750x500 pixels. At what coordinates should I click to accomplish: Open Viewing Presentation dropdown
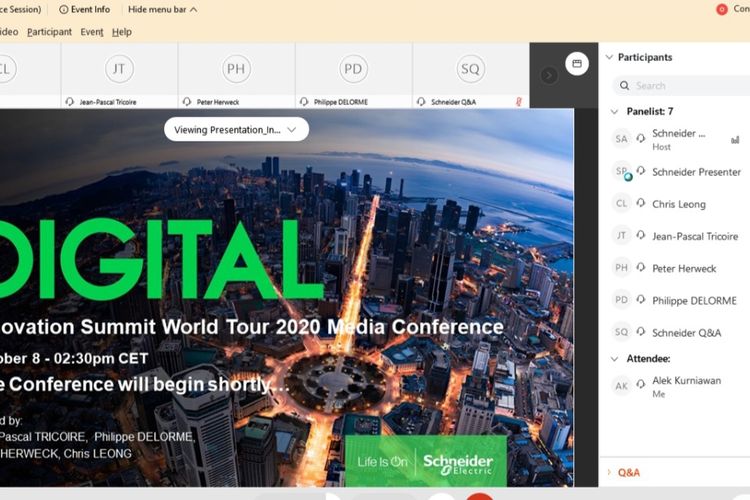[x=236, y=130]
